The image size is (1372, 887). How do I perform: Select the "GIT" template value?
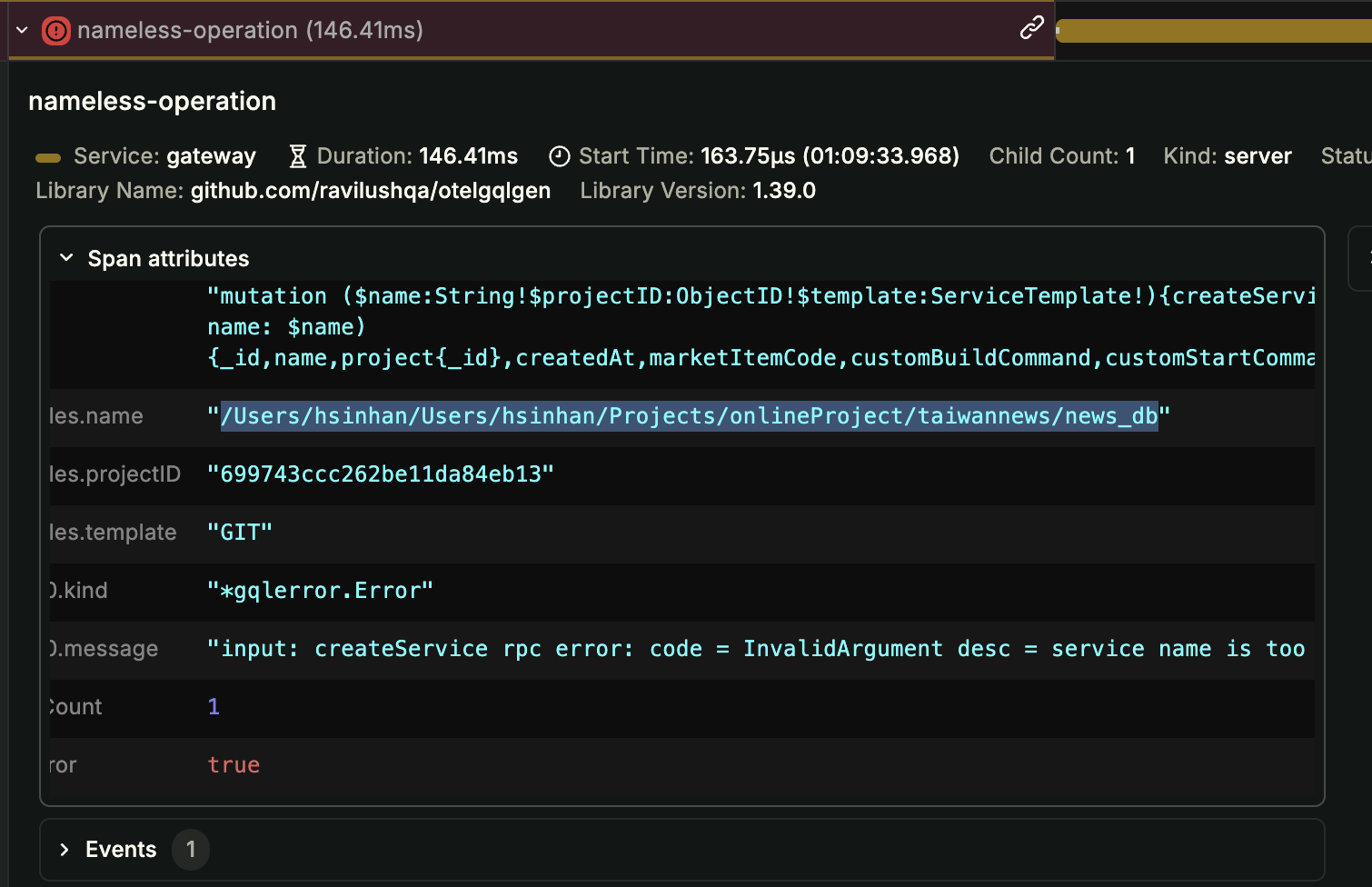(240, 533)
